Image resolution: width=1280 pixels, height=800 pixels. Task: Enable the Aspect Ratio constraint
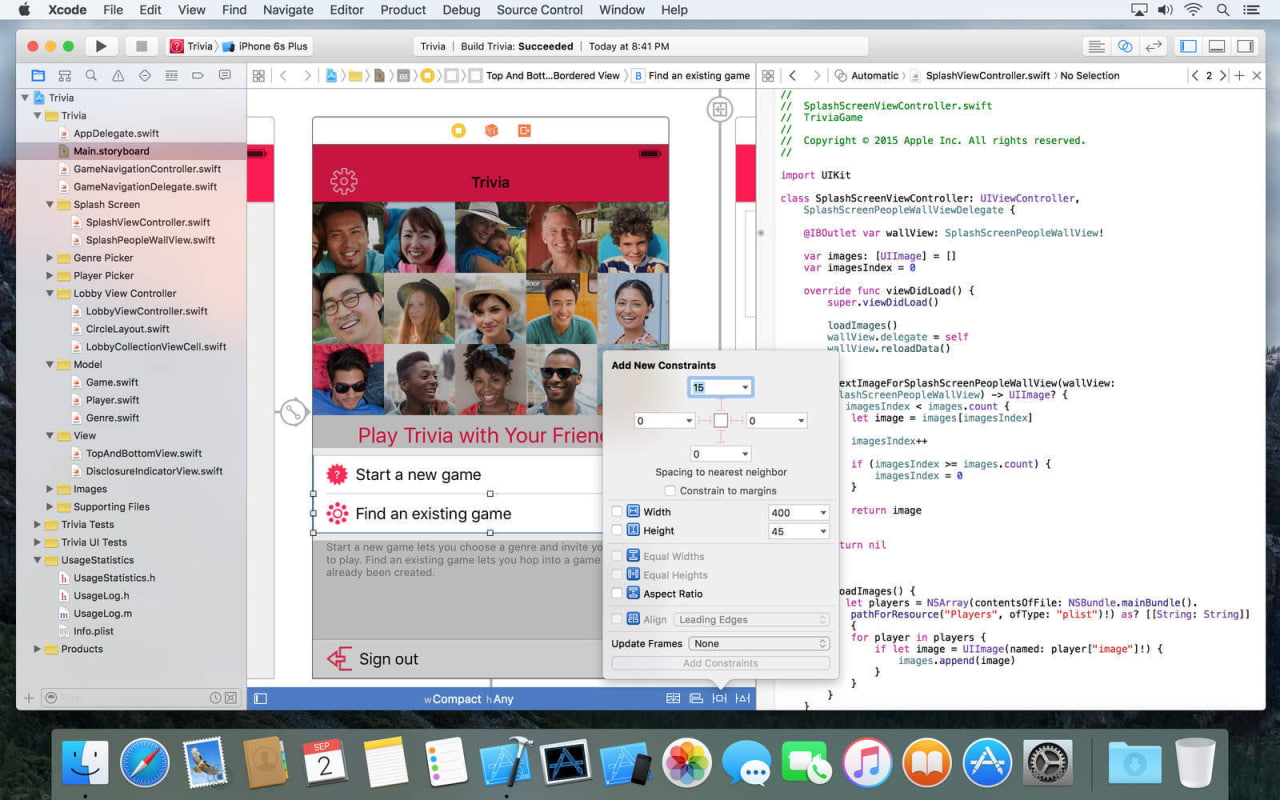point(616,593)
